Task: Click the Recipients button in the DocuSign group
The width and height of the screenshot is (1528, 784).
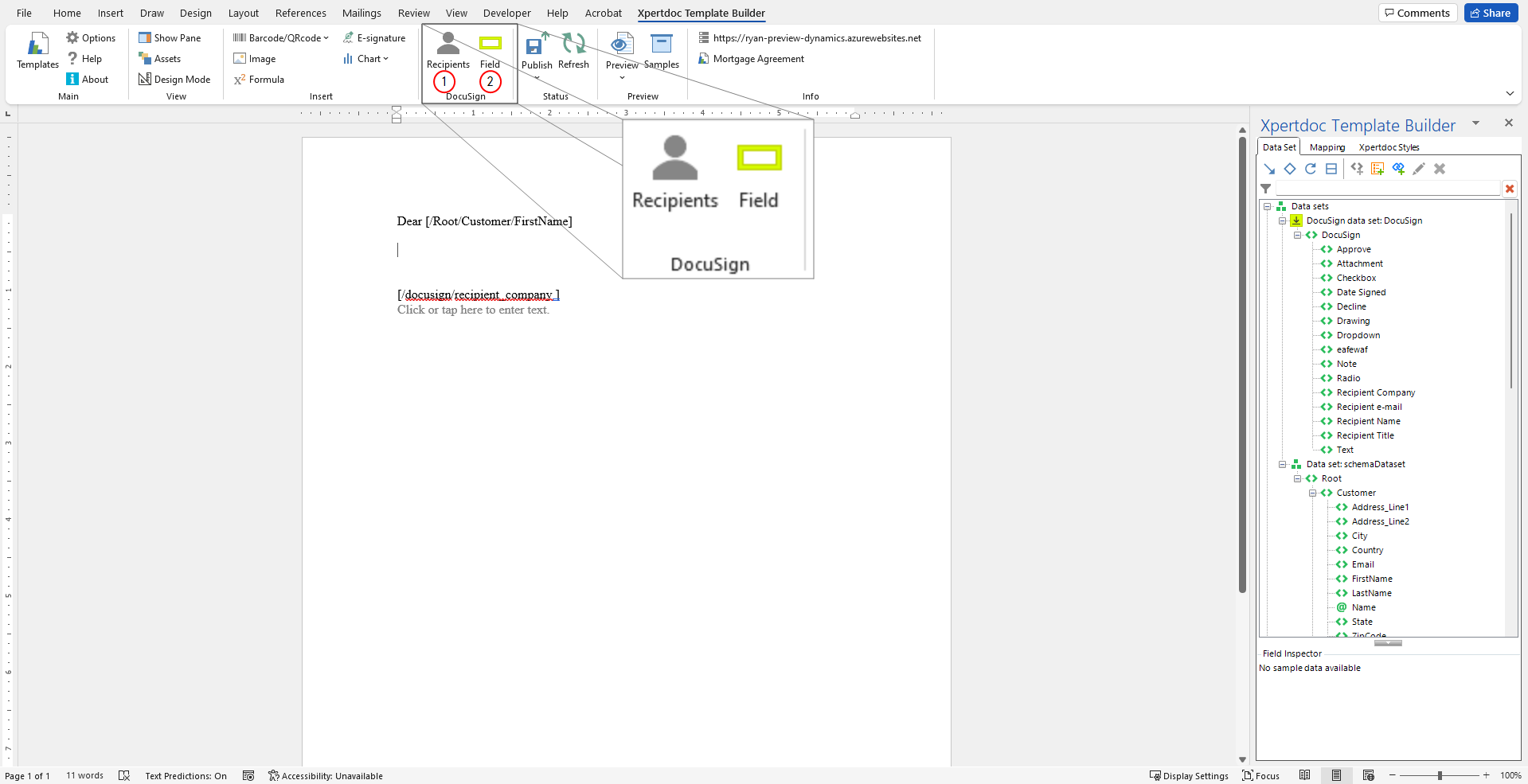Action: [x=447, y=51]
